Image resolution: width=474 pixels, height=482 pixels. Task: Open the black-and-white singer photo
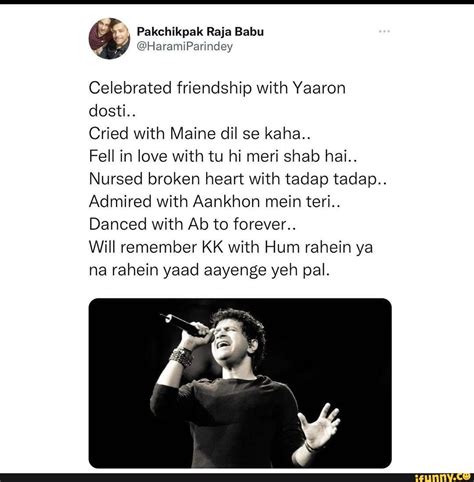(240, 383)
